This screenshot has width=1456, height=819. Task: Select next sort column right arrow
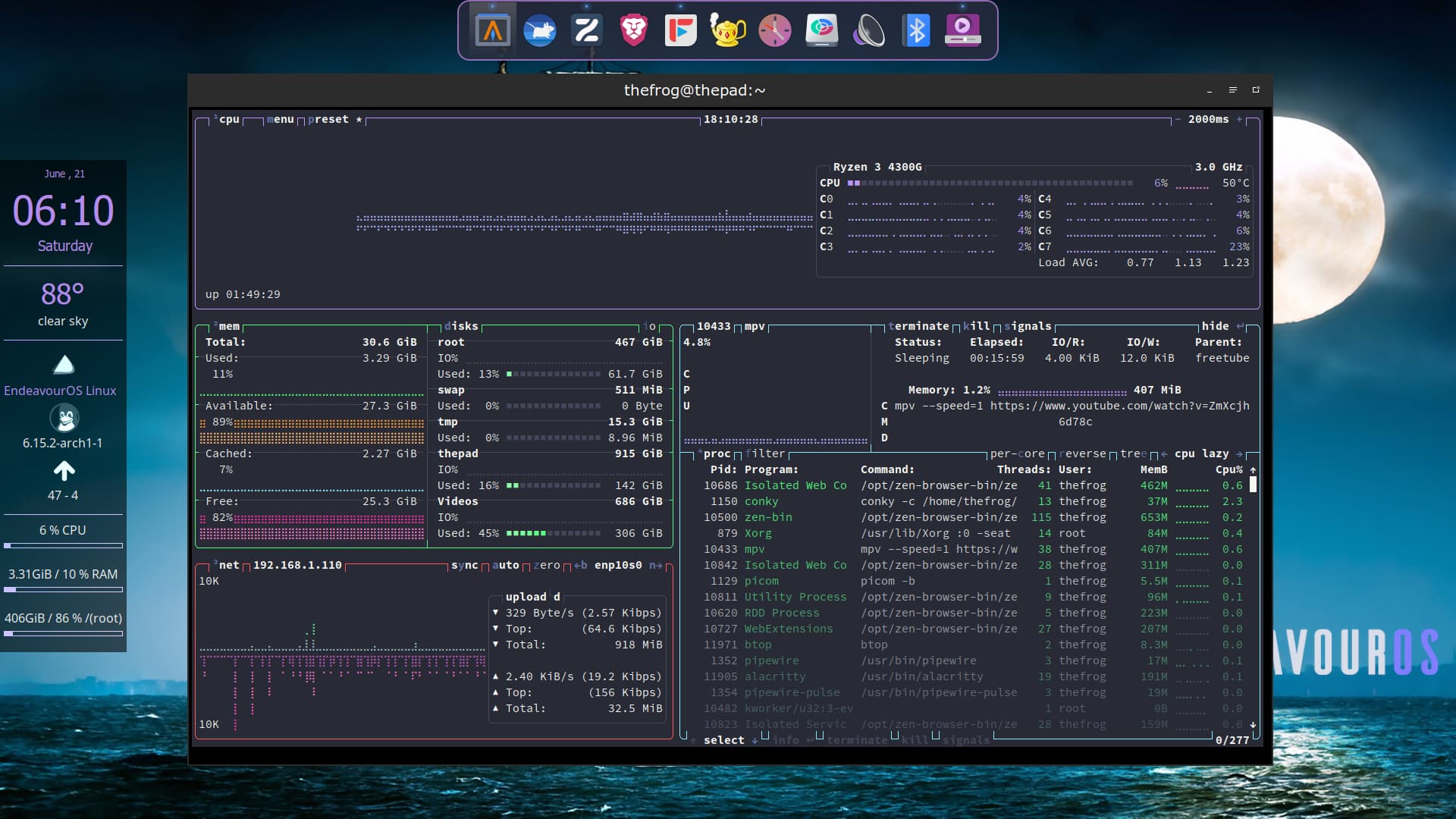1240,453
